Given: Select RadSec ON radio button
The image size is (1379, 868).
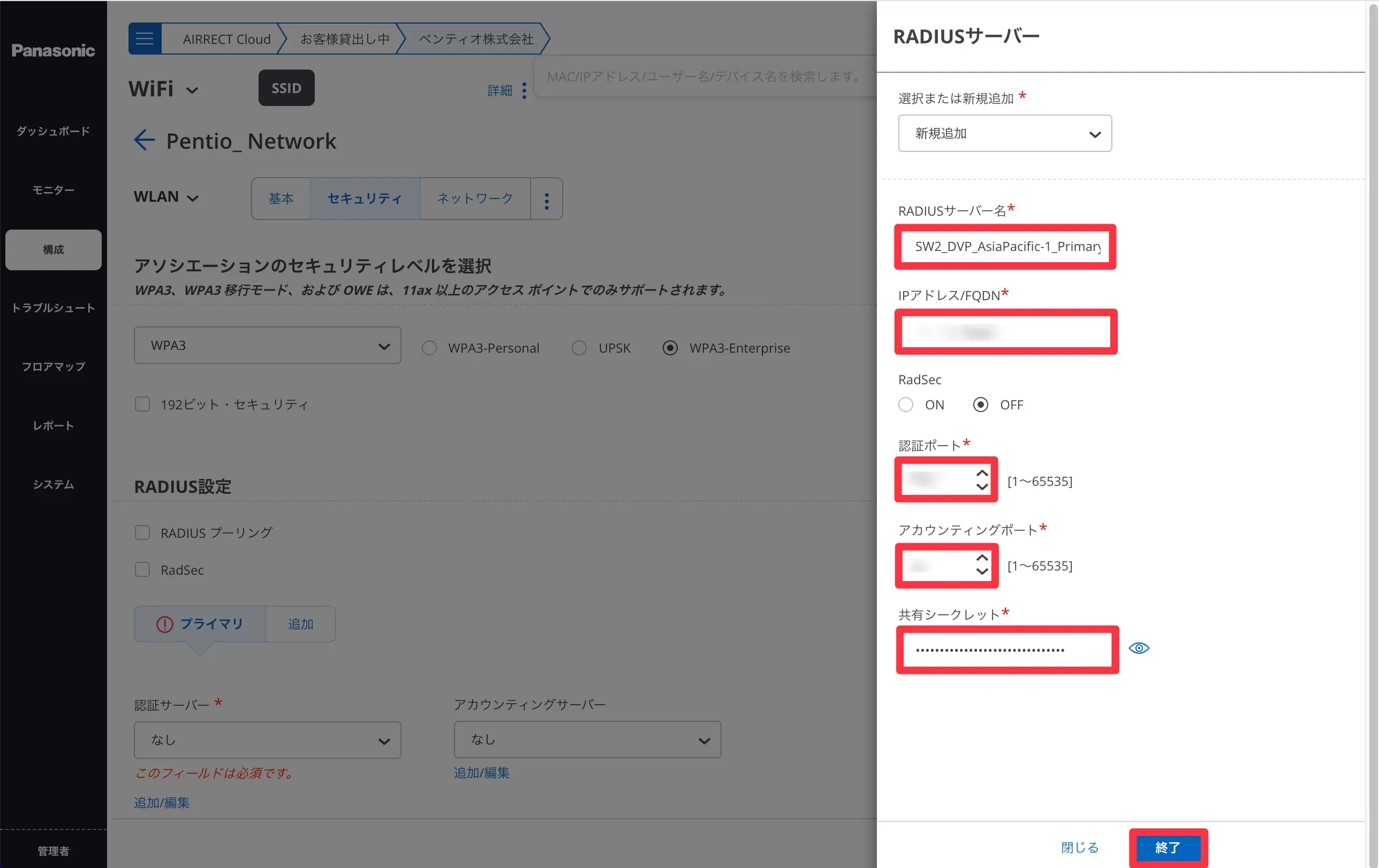Looking at the screenshot, I should point(905,405).
